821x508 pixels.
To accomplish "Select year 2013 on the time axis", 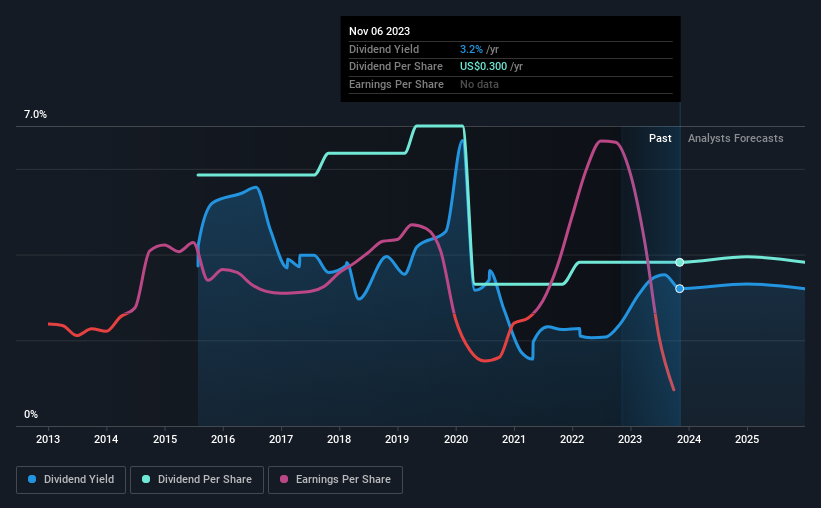I will coord(49,439).
